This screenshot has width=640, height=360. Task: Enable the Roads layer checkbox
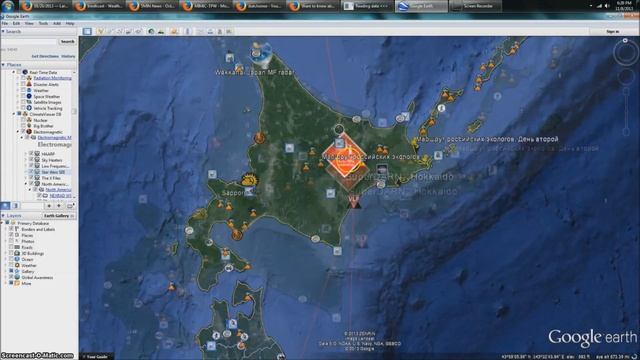[11, 247]
